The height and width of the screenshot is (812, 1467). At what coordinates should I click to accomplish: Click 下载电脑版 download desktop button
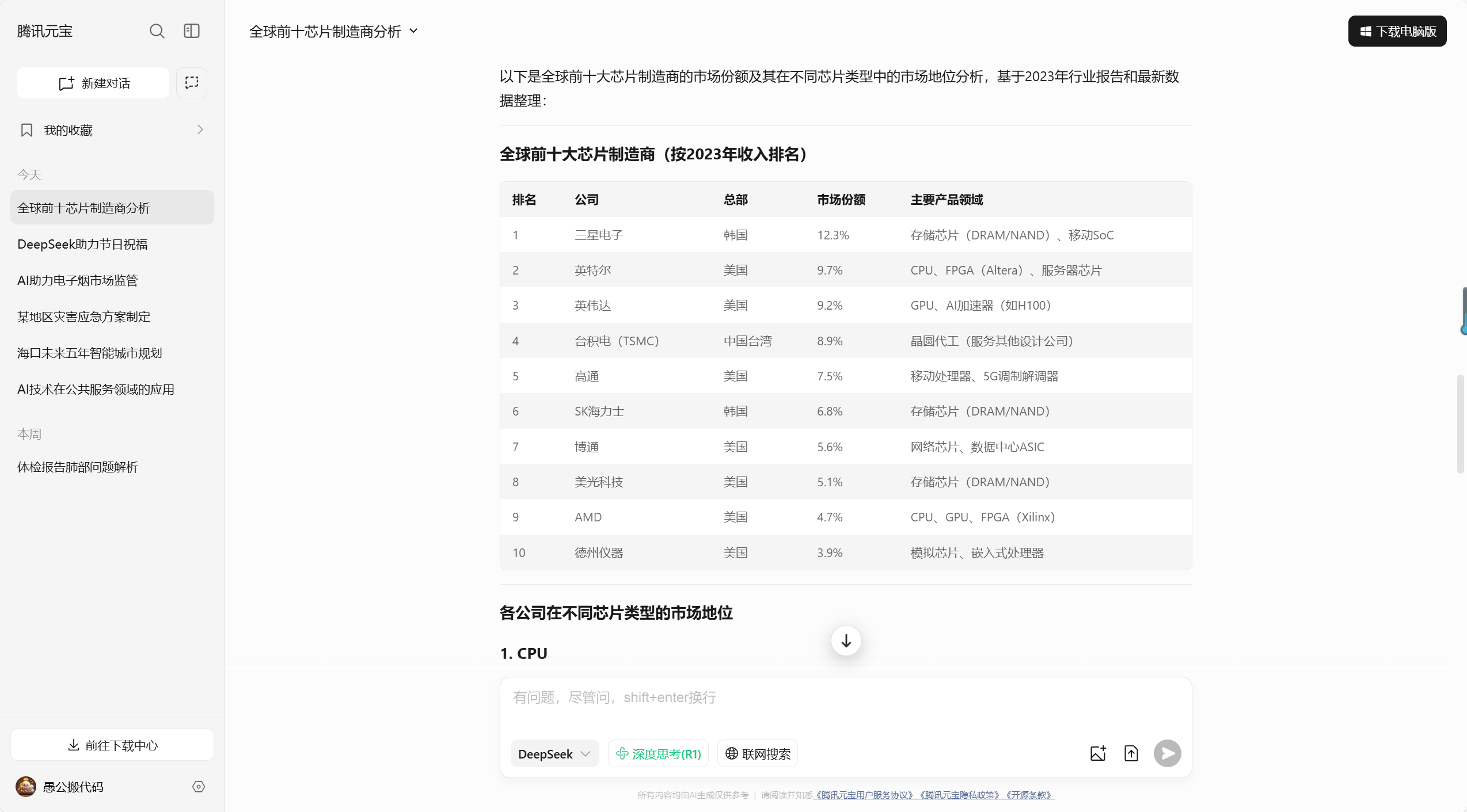[1397, 31]
